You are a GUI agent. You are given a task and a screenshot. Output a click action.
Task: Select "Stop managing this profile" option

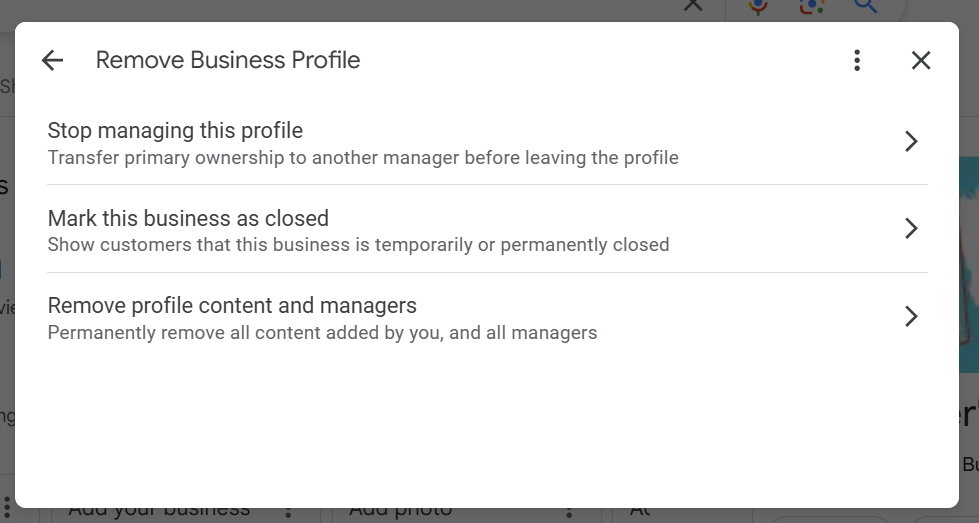[x=175, y=131]
